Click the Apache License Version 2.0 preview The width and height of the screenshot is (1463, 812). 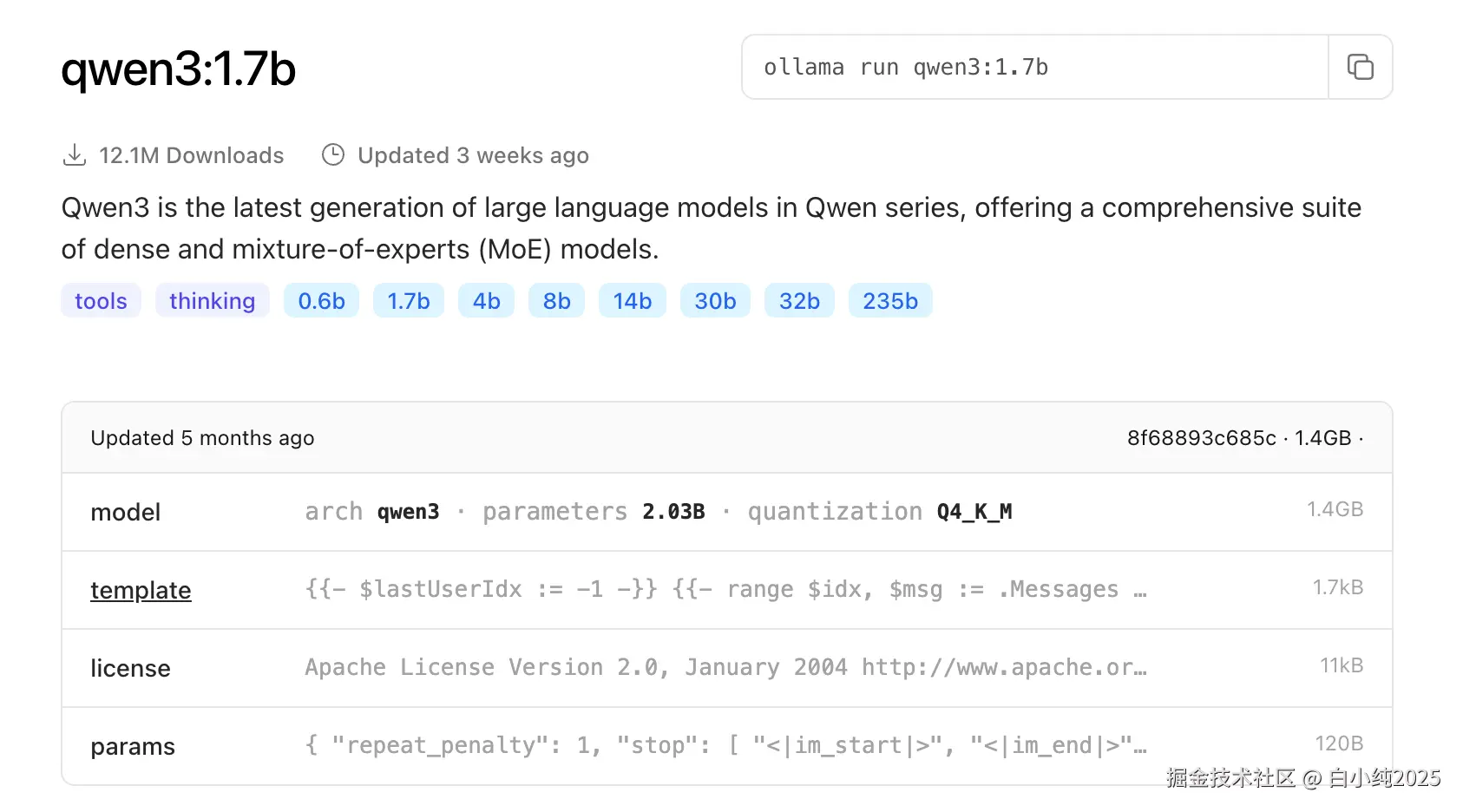click(725, 667)
